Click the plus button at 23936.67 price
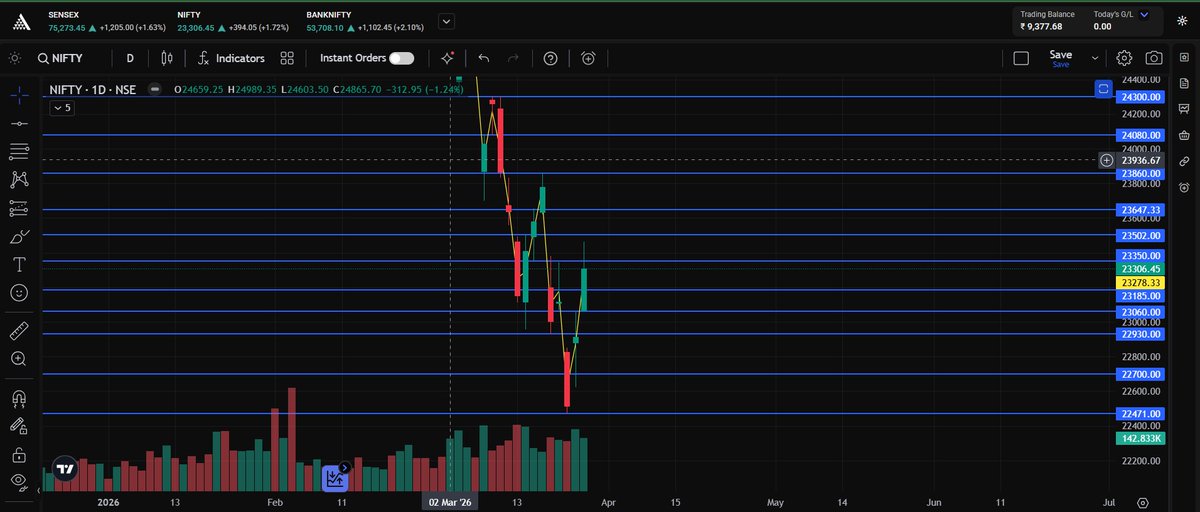This screenshot has width=1200, height=512. click(1106, 160)
